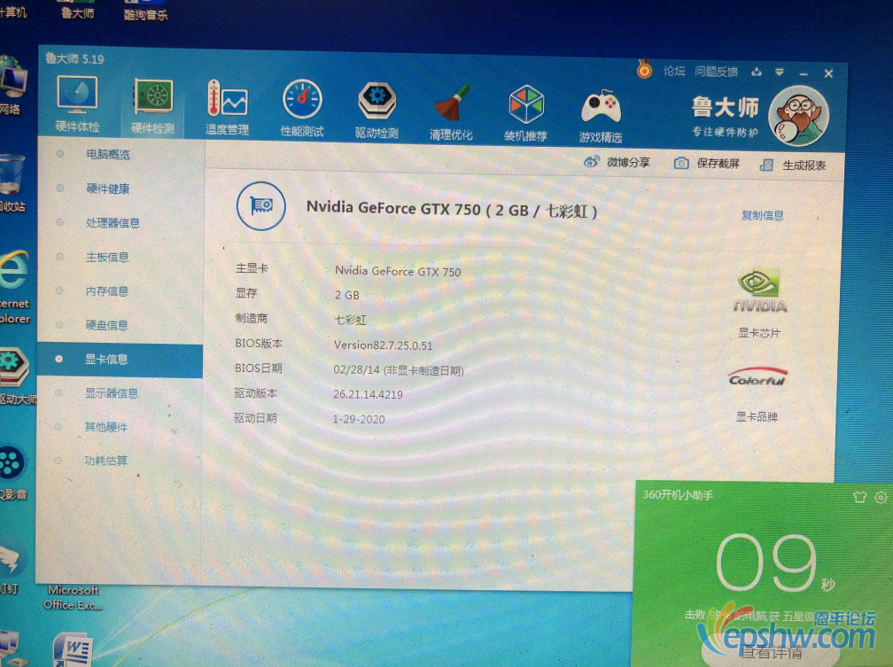893x667 pixels.
Task: Click driver version 26.21.14.4219
Action: (x=368, y=394)
